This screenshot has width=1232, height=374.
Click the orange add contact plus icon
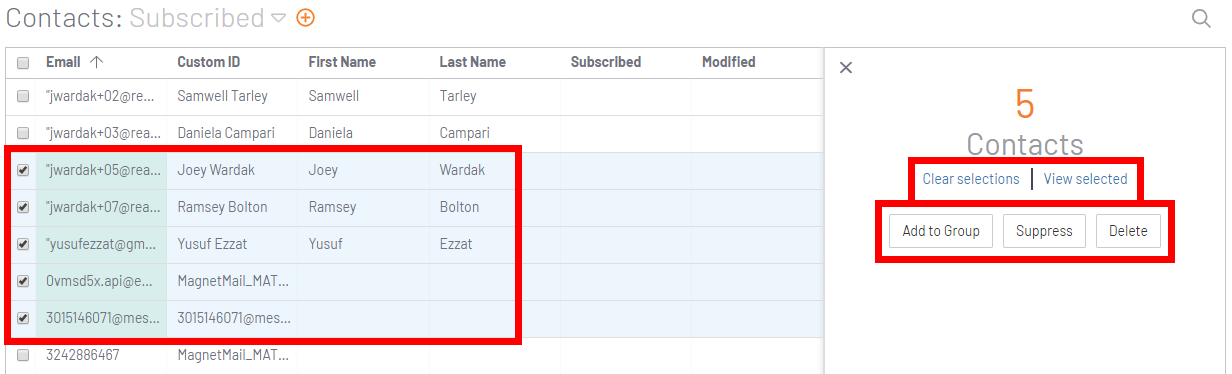[x=306, y=17]
